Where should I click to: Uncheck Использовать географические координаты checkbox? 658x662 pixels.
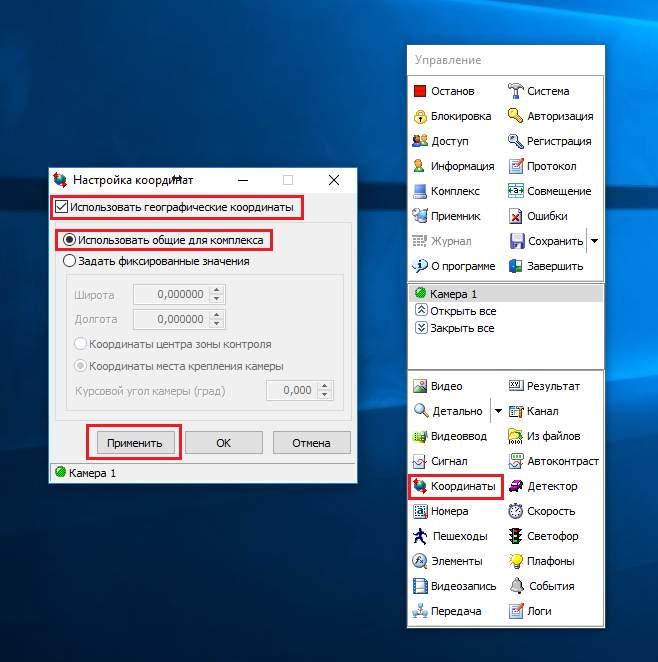pyautogui.click(x=62, y=207)
